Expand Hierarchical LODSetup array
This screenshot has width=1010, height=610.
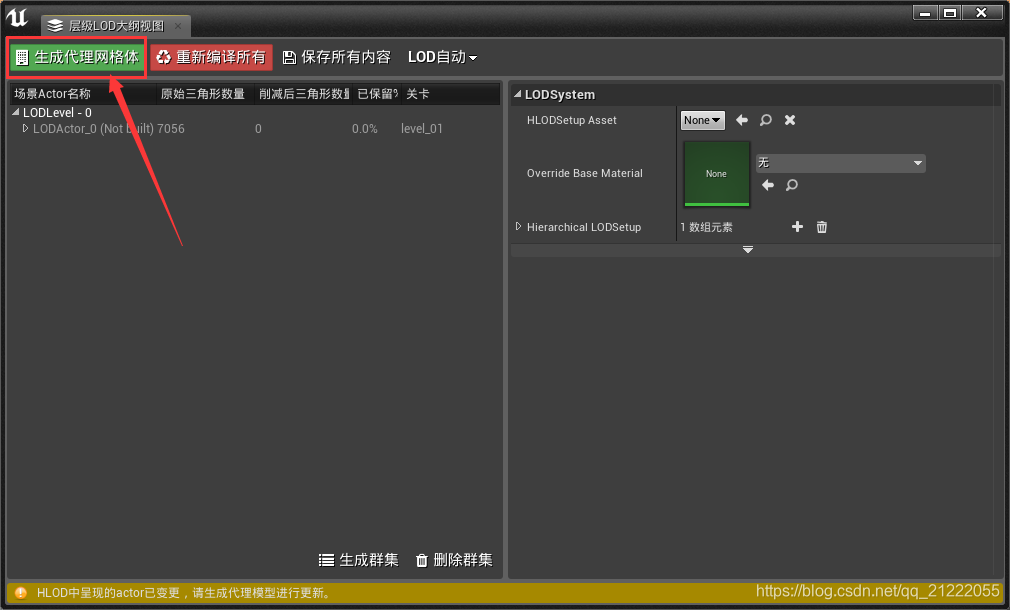[x=519, y=227]
